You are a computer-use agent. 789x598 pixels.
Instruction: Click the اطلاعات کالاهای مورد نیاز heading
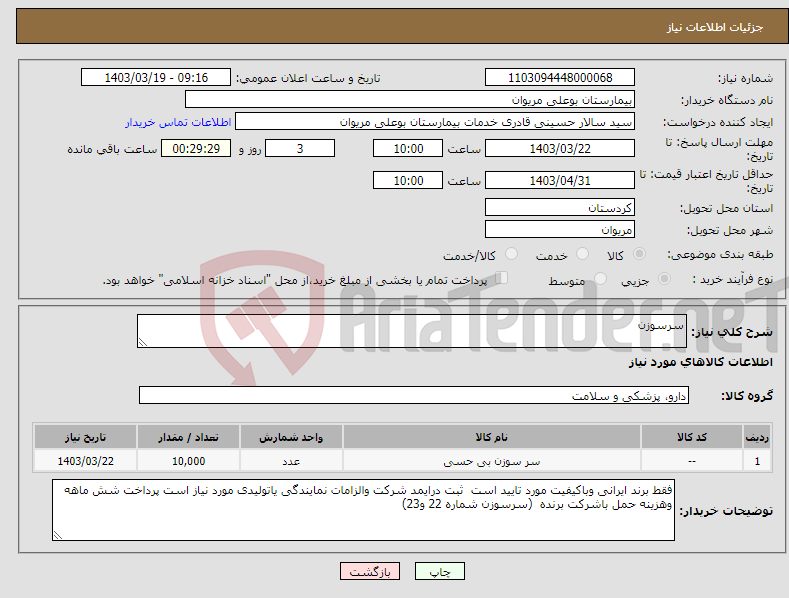pyautogui.click(x=700, y=362)
